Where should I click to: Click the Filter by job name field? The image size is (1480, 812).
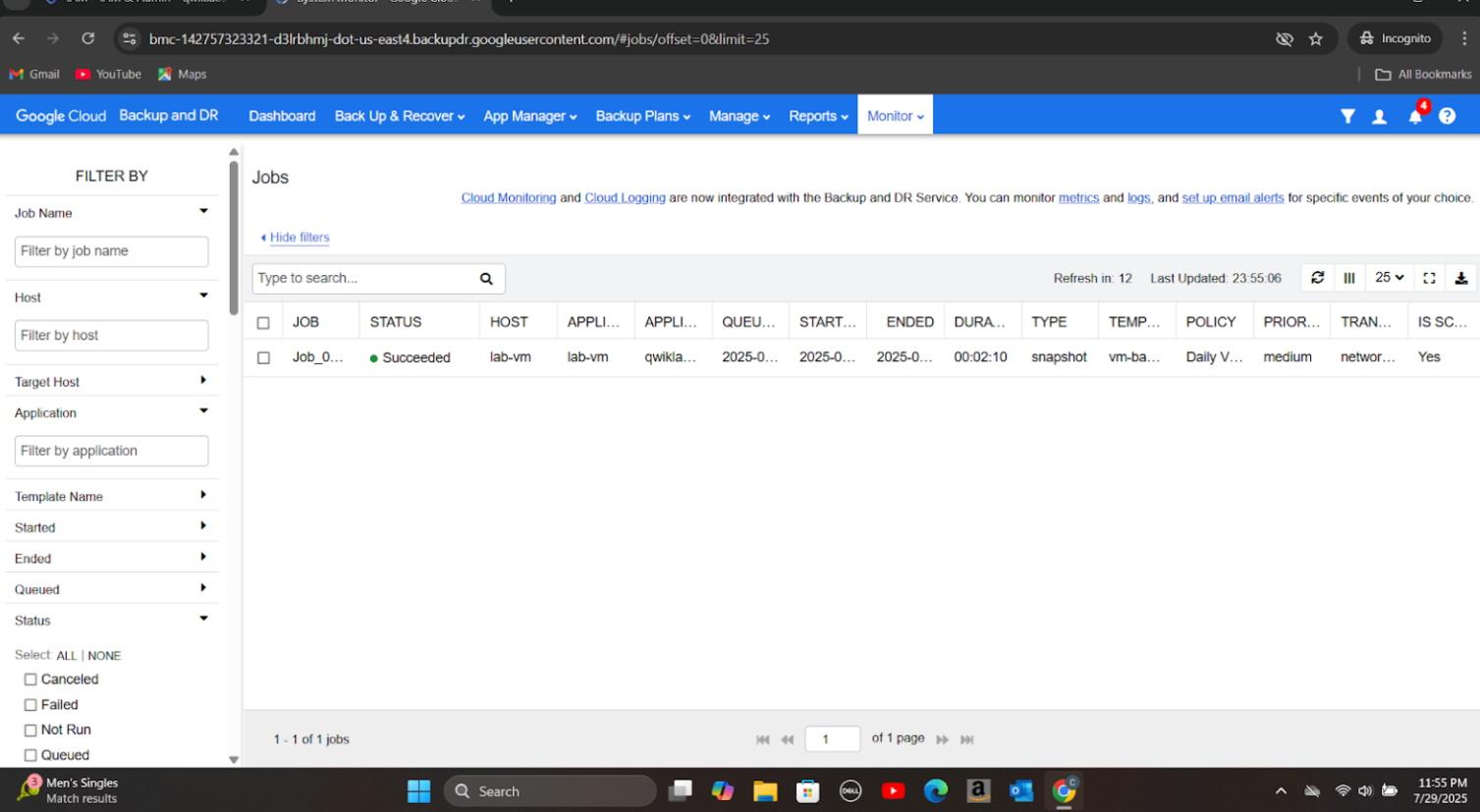click(x=111, y=251)
